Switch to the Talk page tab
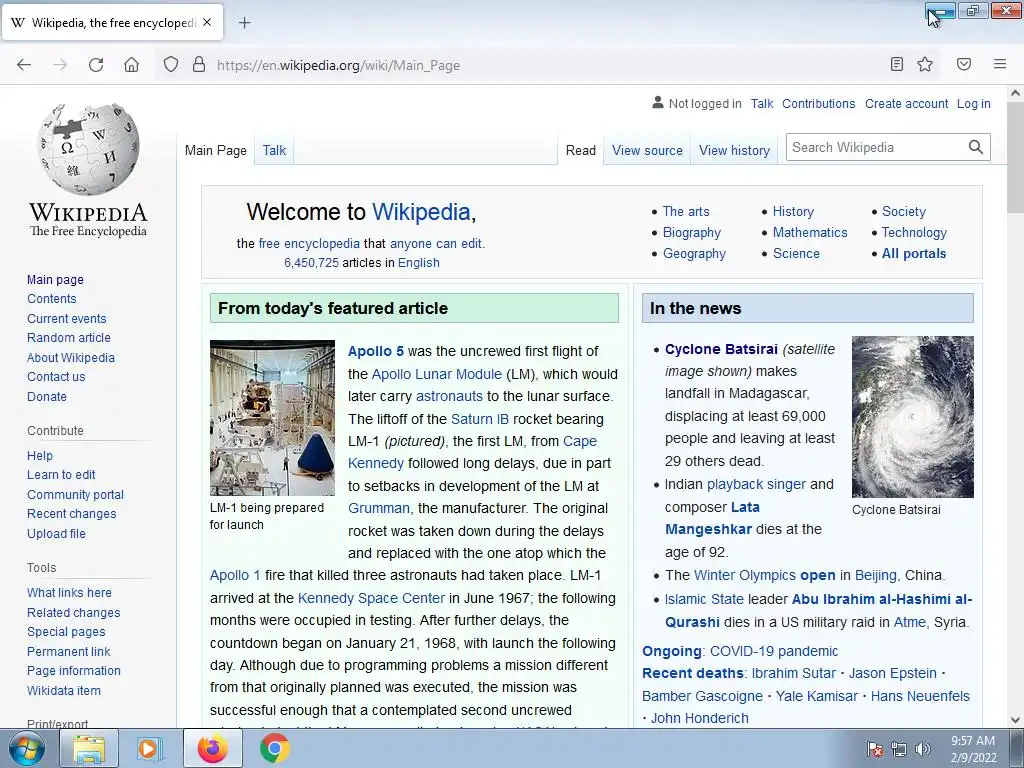Image resolution: width=1024 pixels, height=768 pixels. 274,150
